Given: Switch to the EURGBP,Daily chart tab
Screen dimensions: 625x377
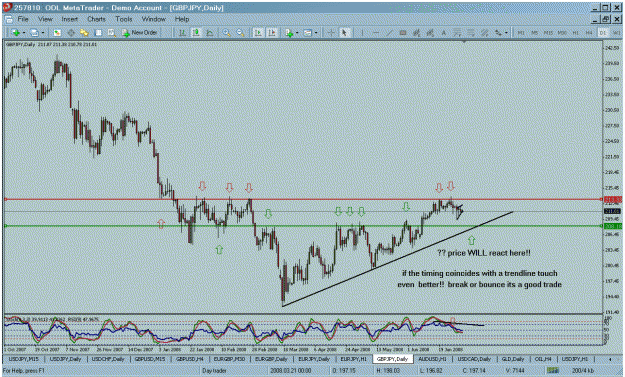Looking at the screenshot, I should click(x=271, y=359).
